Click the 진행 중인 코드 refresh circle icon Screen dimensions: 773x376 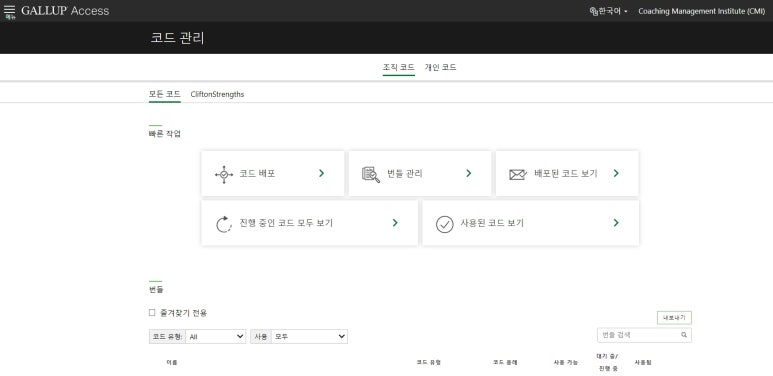tap(224, 224)
